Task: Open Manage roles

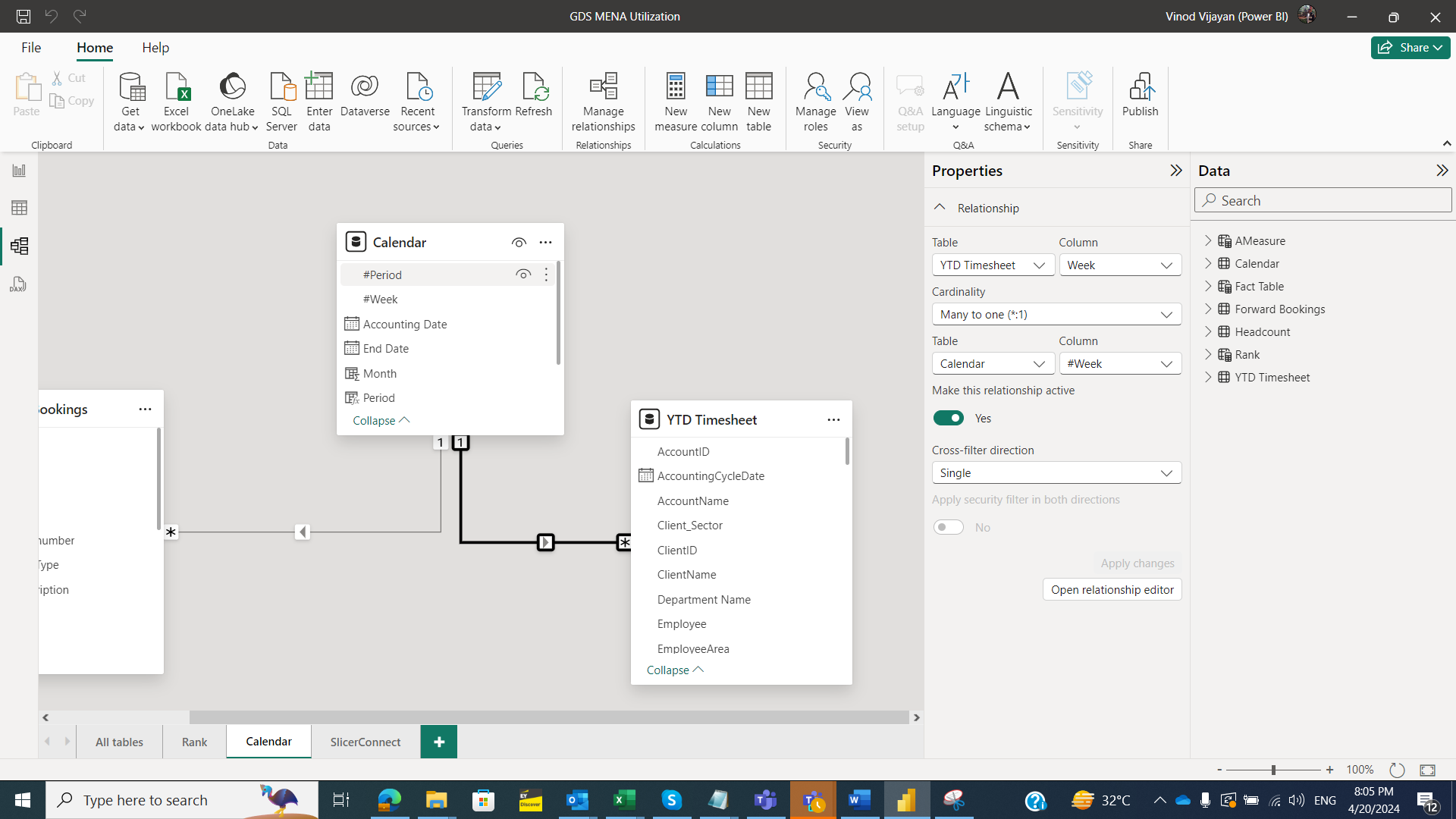Action: coord(816,102)
